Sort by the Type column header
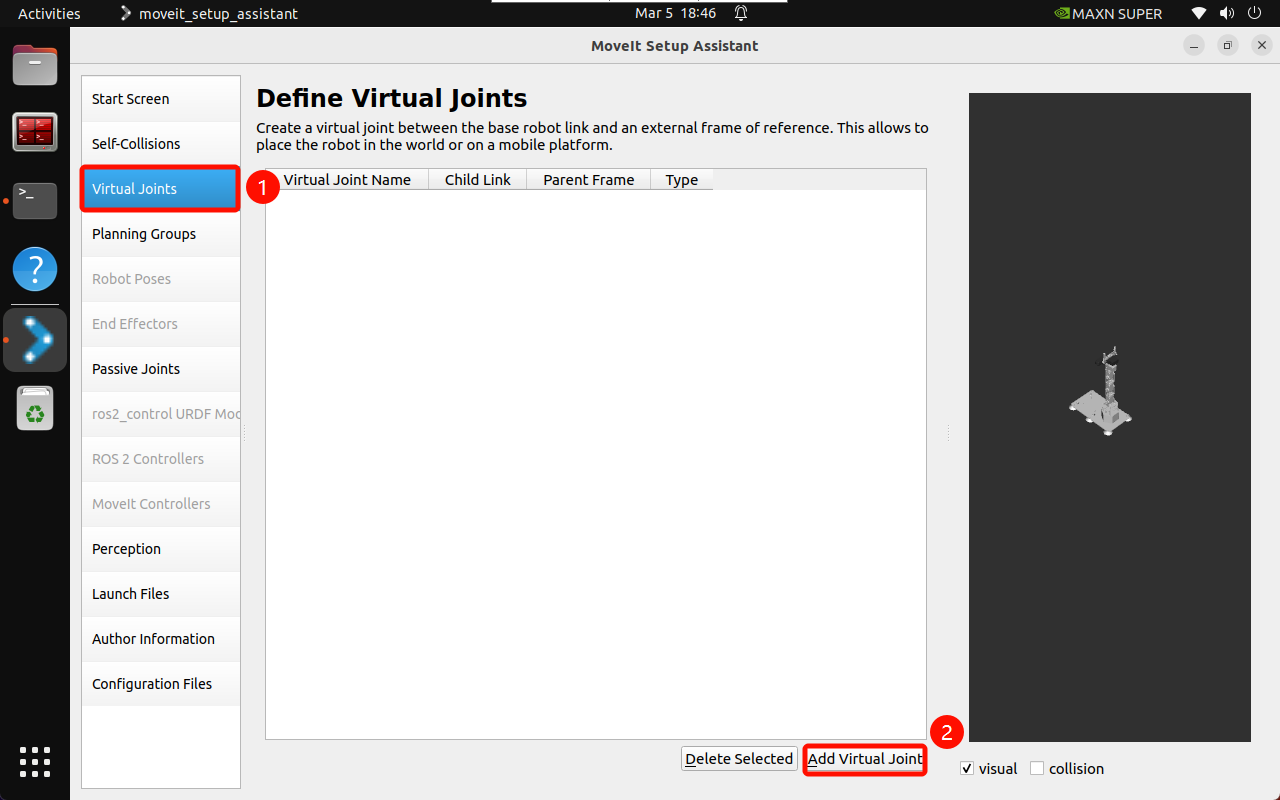The height and width of the screenshot is (800, 1280). [682, 180]
